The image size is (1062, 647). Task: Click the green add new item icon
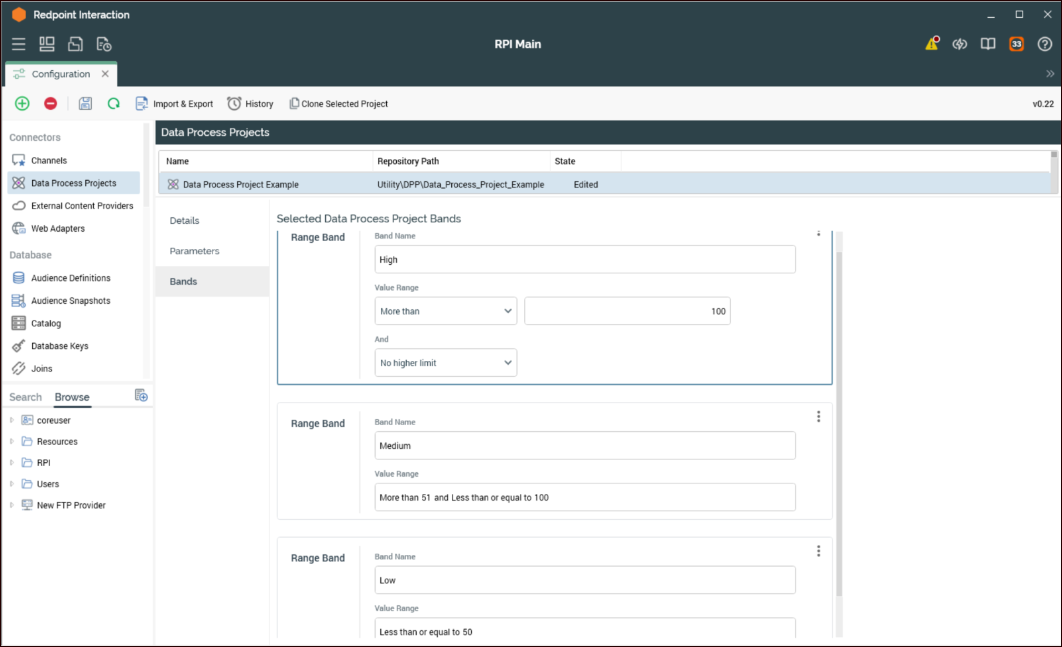point(22,104)
